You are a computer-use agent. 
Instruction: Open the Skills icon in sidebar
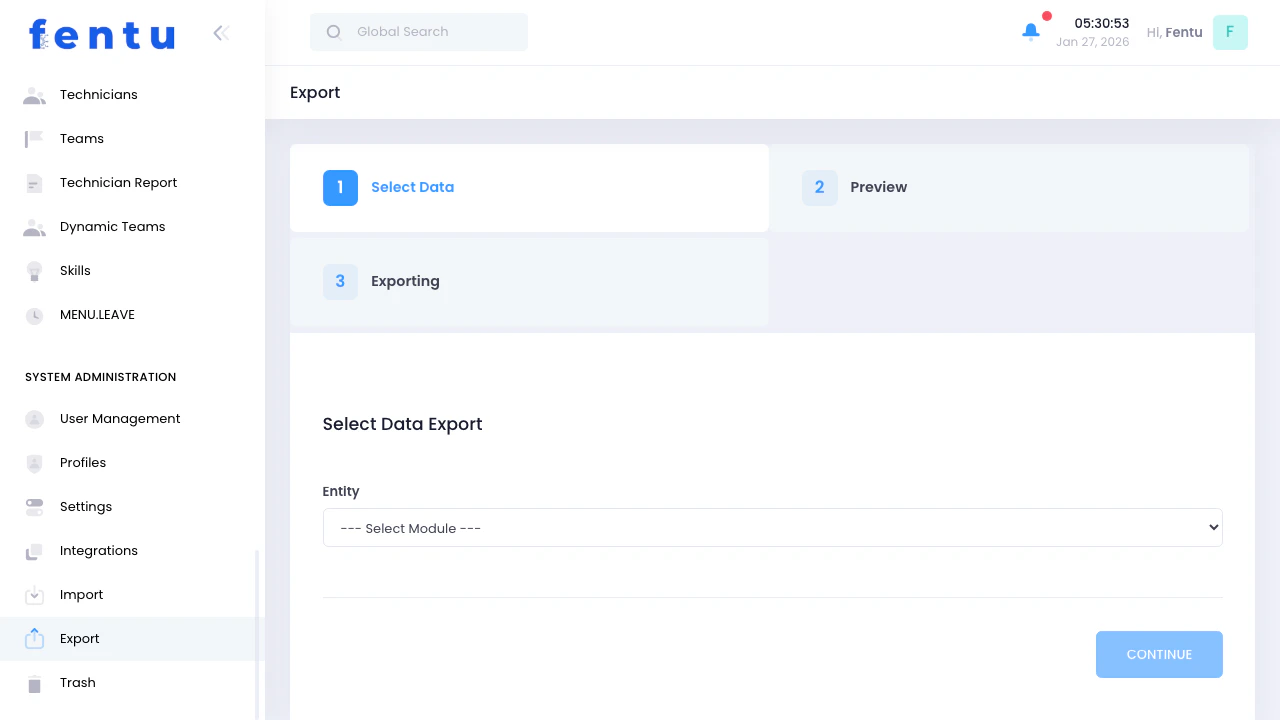pyautogui.click(x=34, y=270)
